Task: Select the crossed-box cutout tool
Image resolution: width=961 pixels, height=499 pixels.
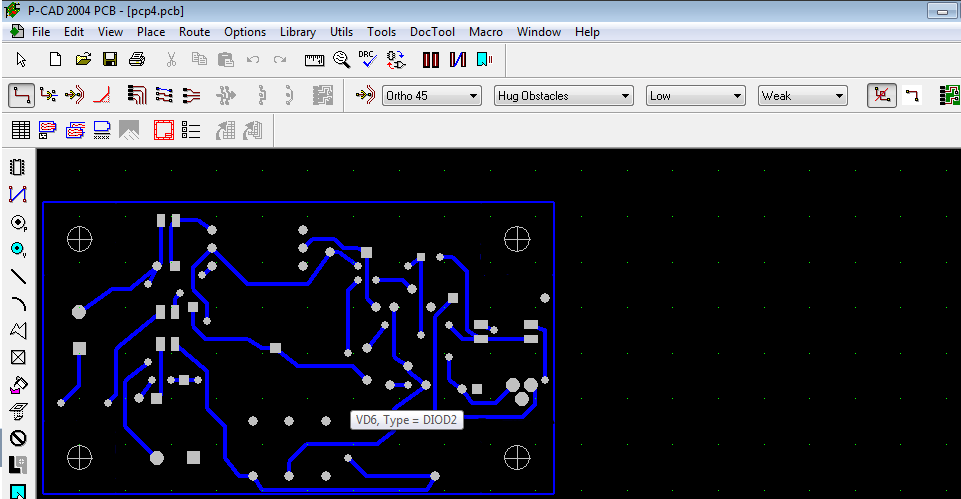Action: click(x=18, y=357)
